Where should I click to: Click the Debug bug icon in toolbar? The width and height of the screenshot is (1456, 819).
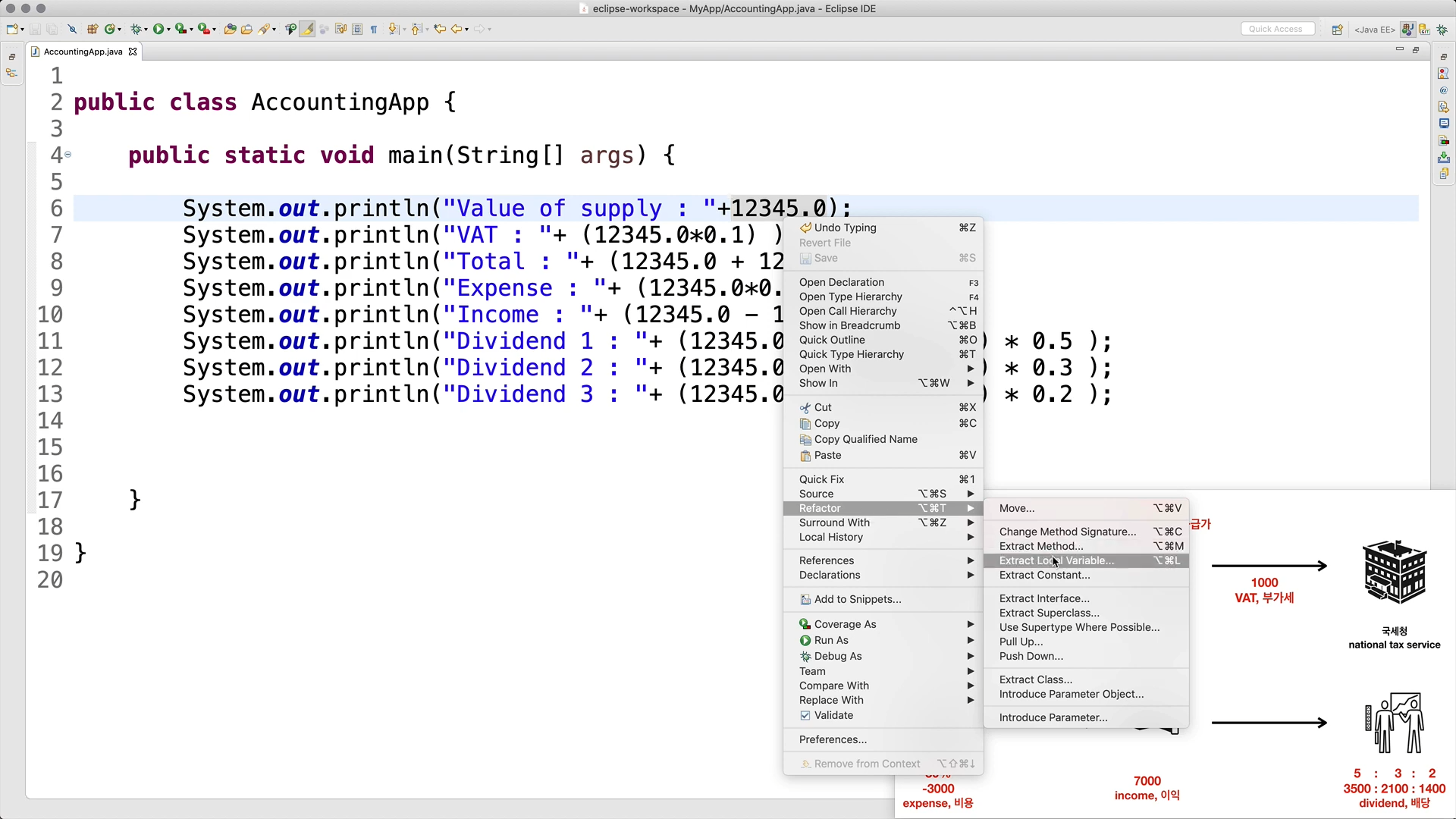pyautogui.click(x=135, y=29)
